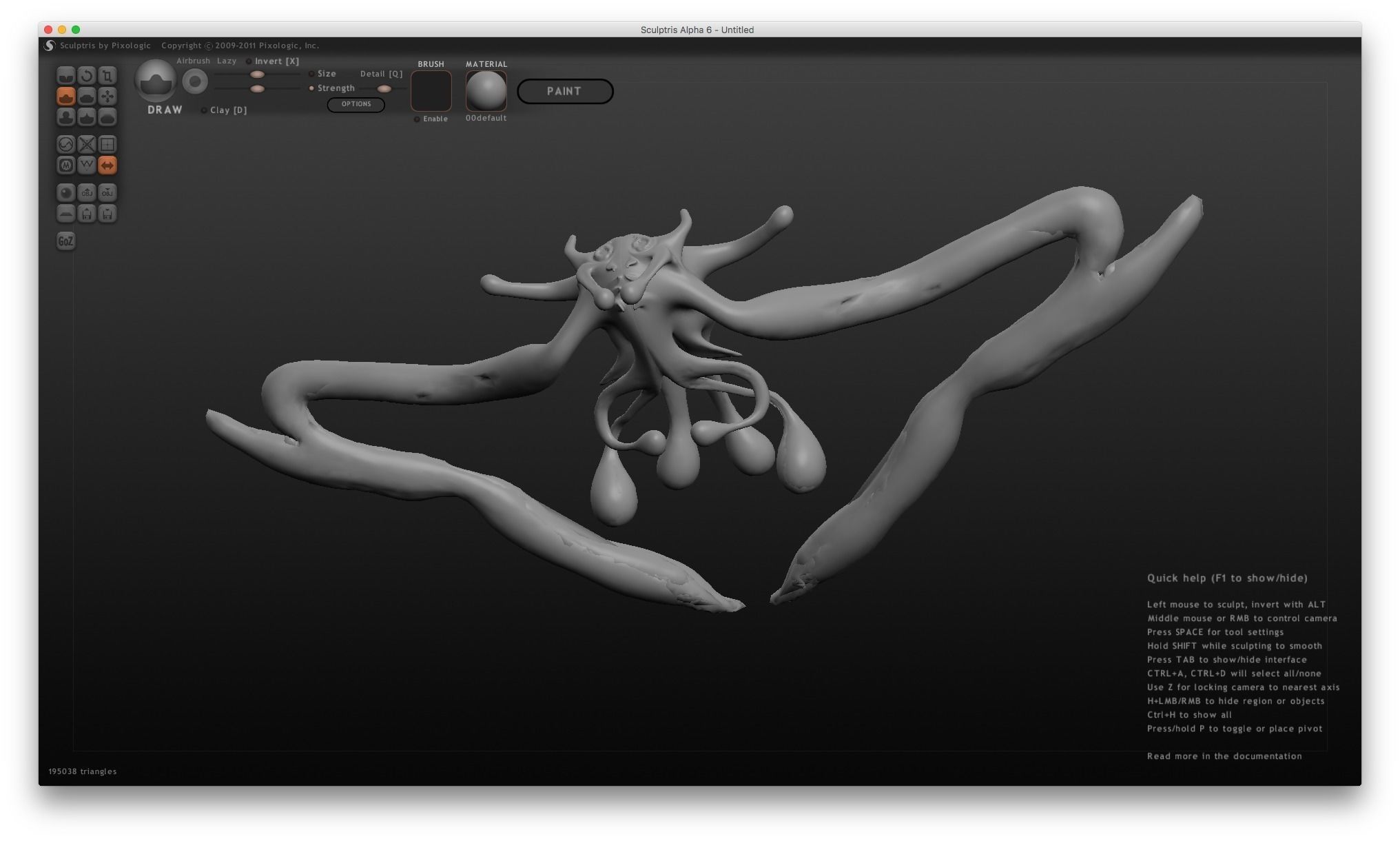The height and width of the screenshot is (841, 1400).
Task: Select the Pinch tool
Action: (86, 117)
